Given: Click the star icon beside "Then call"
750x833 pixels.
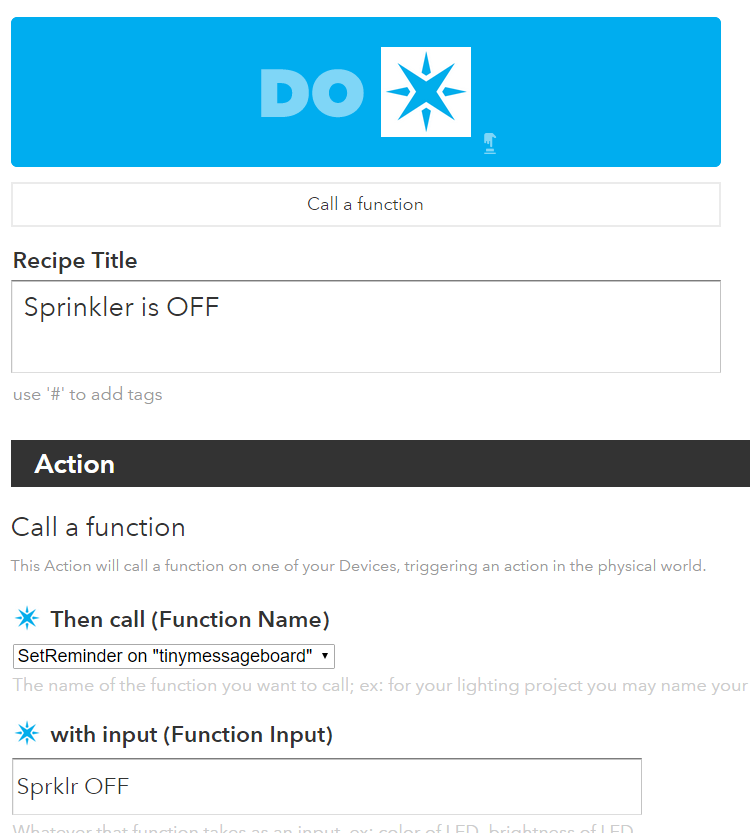Looking at the screenshot, I should [27, 618].
